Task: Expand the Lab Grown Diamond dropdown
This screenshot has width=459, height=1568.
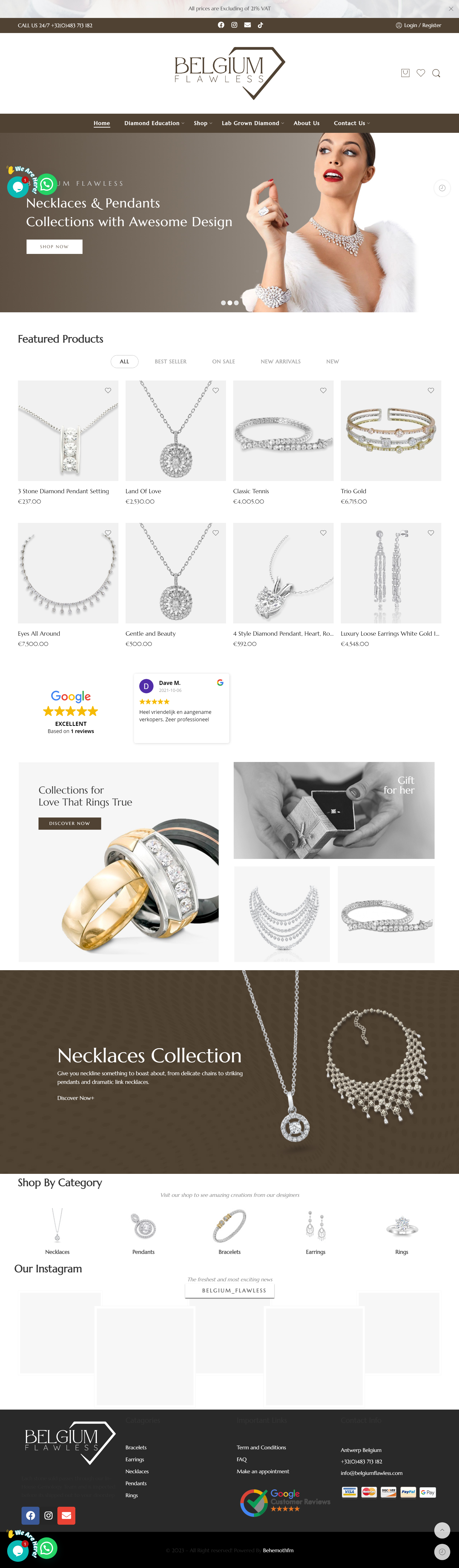Action: pyautogui.click(x=253, y=123)
